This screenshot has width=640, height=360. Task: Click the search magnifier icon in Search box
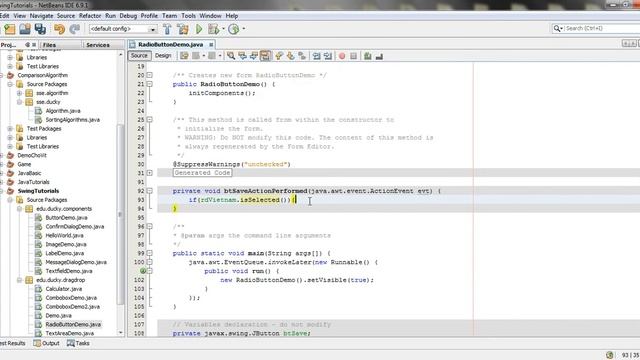point(557,28)
